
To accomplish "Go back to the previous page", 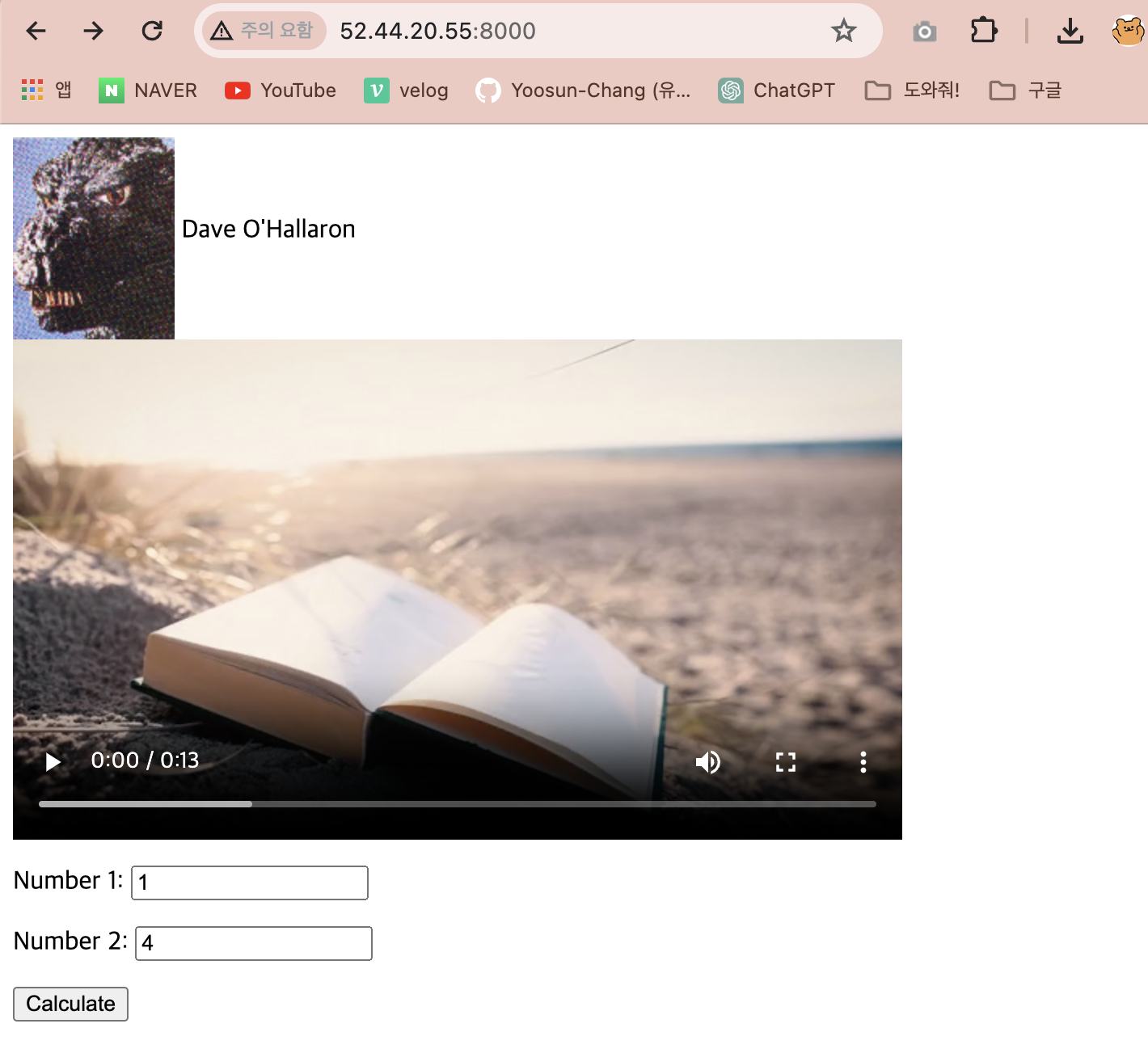I will 36,31.
